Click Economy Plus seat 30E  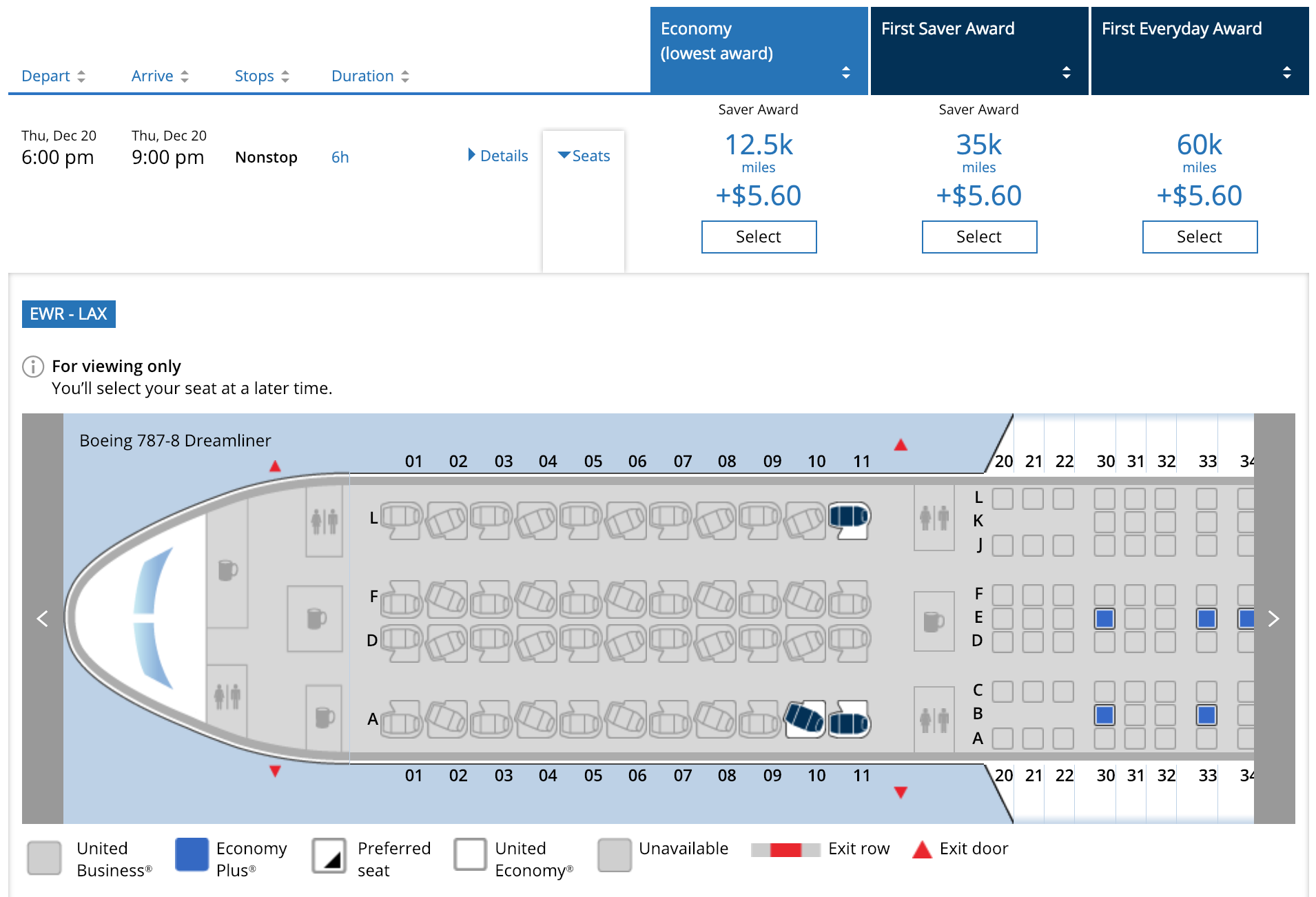point(1104,619)
